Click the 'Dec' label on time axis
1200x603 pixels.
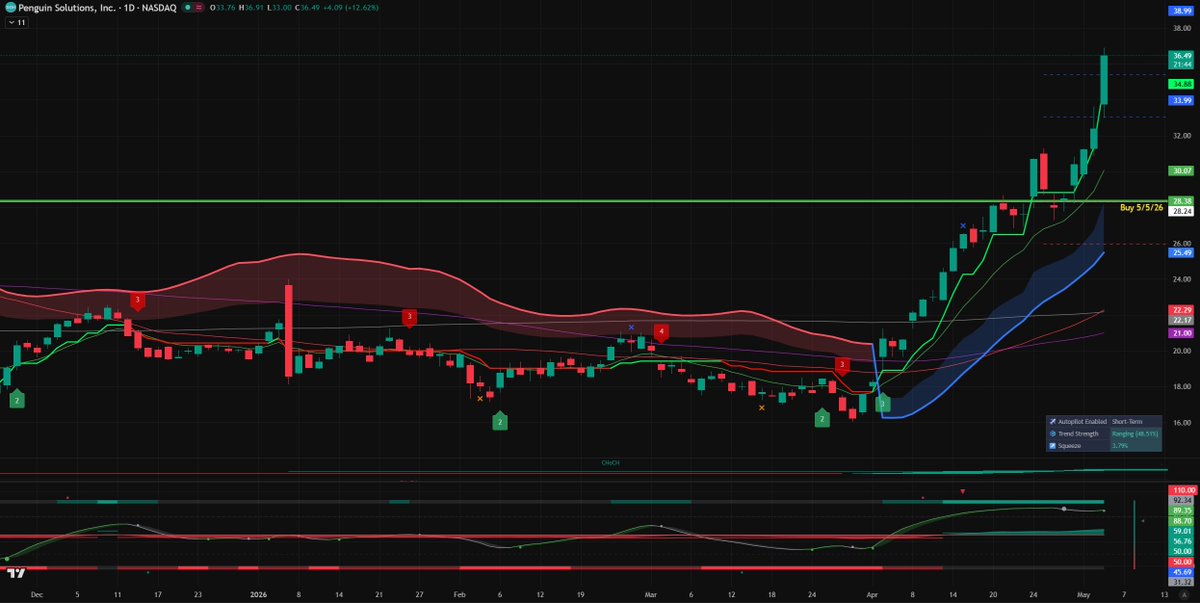(37, 594)
